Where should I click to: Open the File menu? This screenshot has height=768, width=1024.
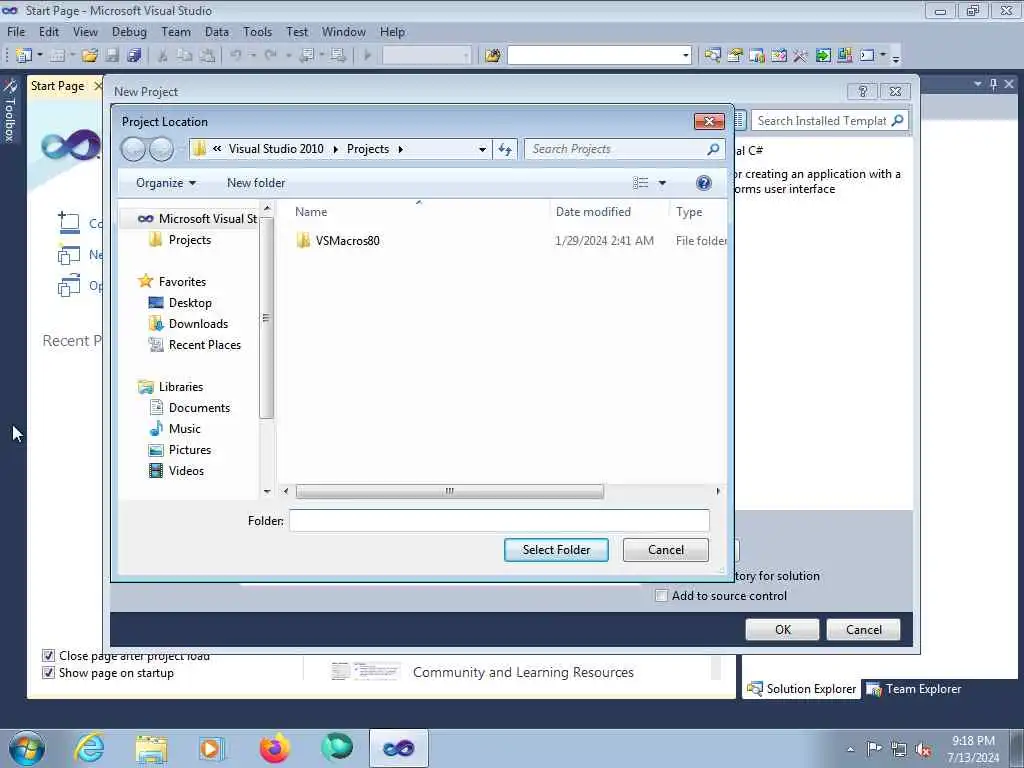tap(16, 31)
